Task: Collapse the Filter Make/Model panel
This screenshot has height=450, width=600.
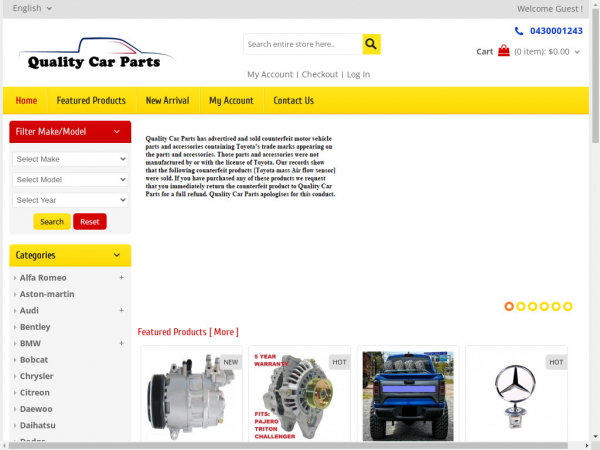Action: tap(117, 132)
